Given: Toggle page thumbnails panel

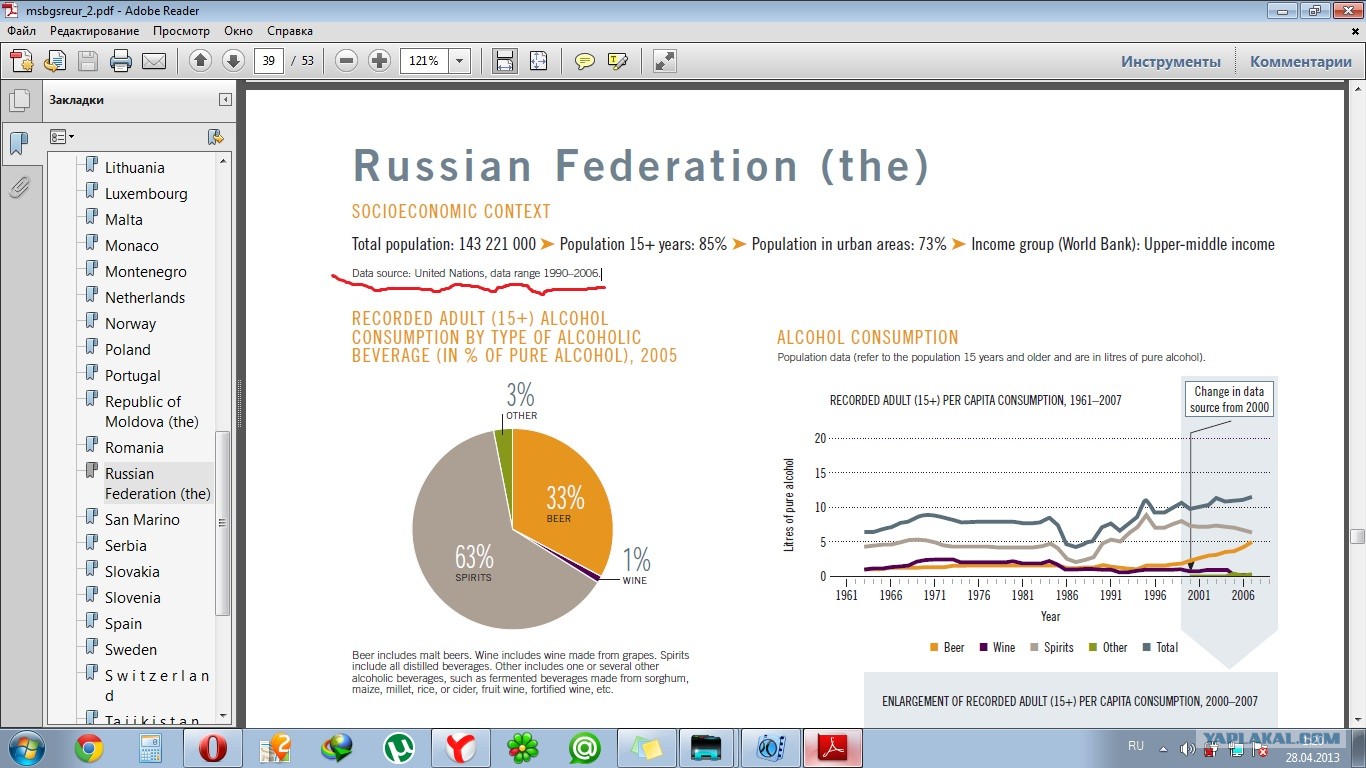Looking at the screenshot, I should 20,100.
